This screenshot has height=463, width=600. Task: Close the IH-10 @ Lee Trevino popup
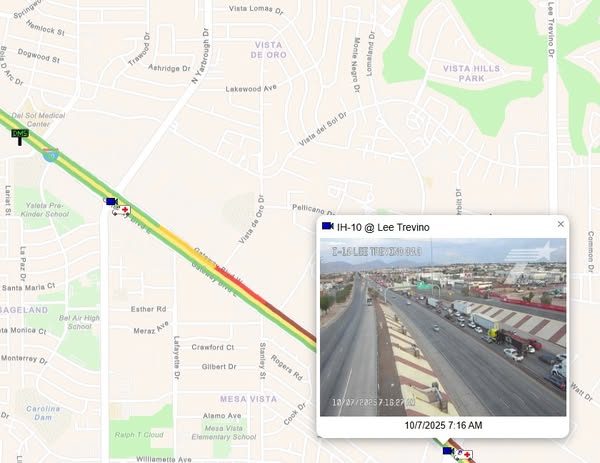(561, 224)
